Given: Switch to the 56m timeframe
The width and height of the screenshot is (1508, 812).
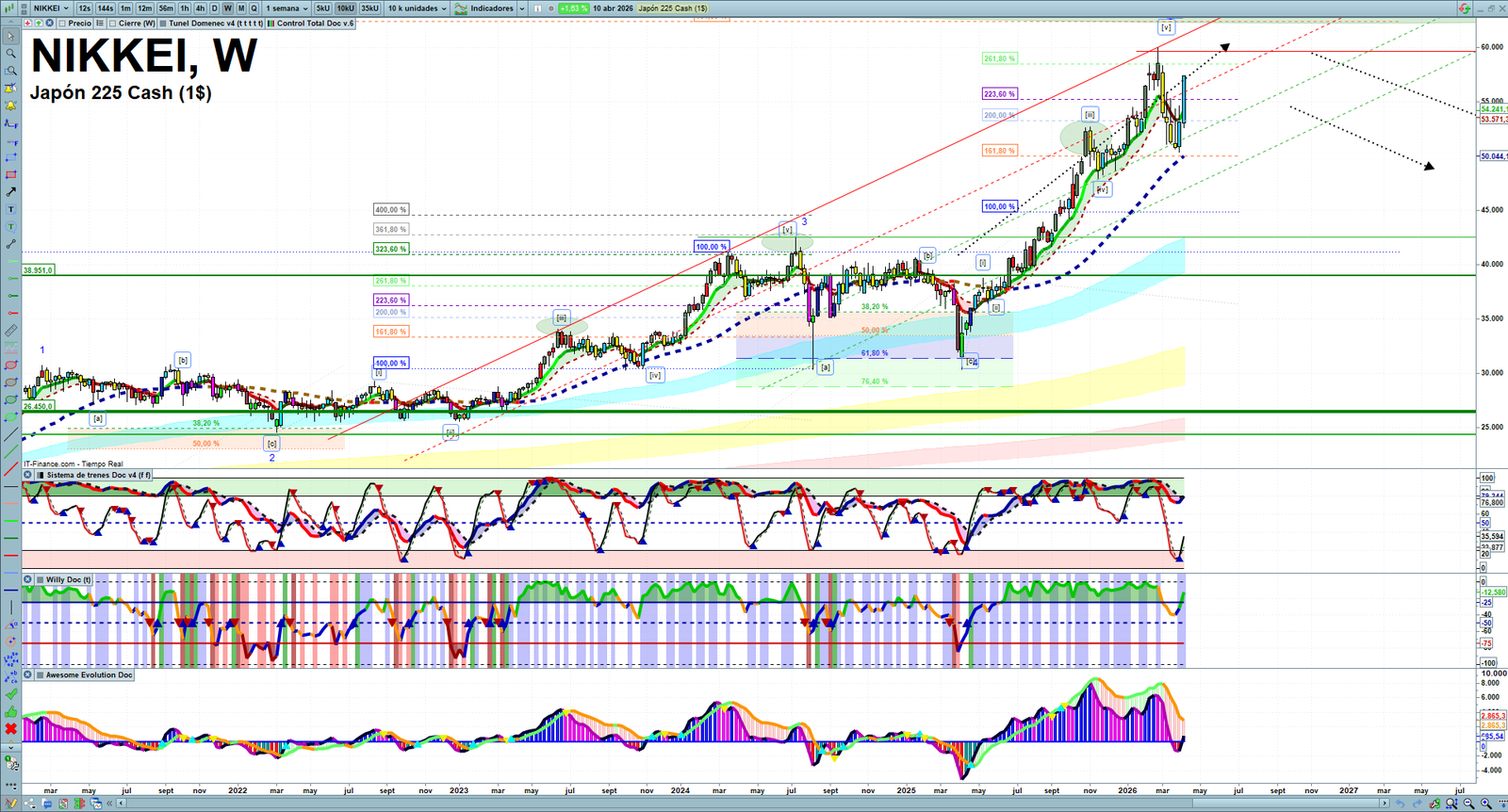Looking at the screenshot, I should pyautogui.click(x=166, y=8).
